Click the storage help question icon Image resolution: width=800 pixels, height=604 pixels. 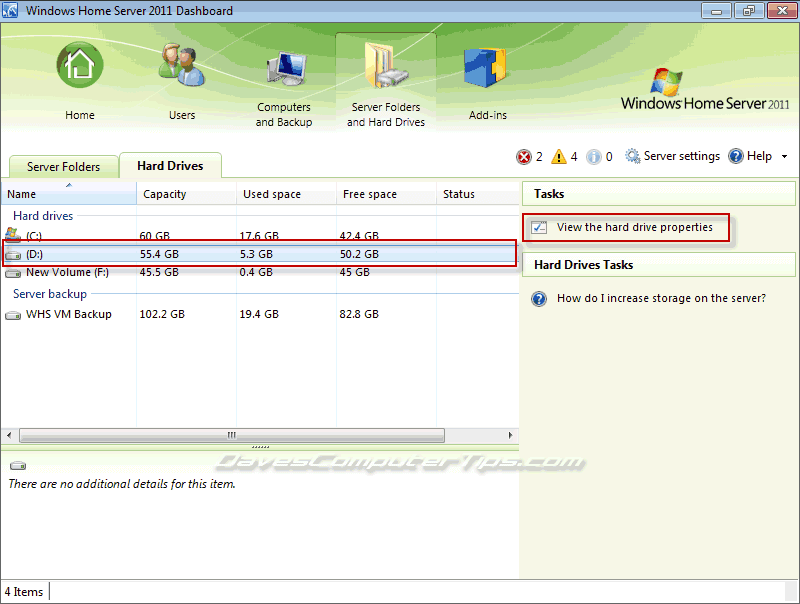539,298
